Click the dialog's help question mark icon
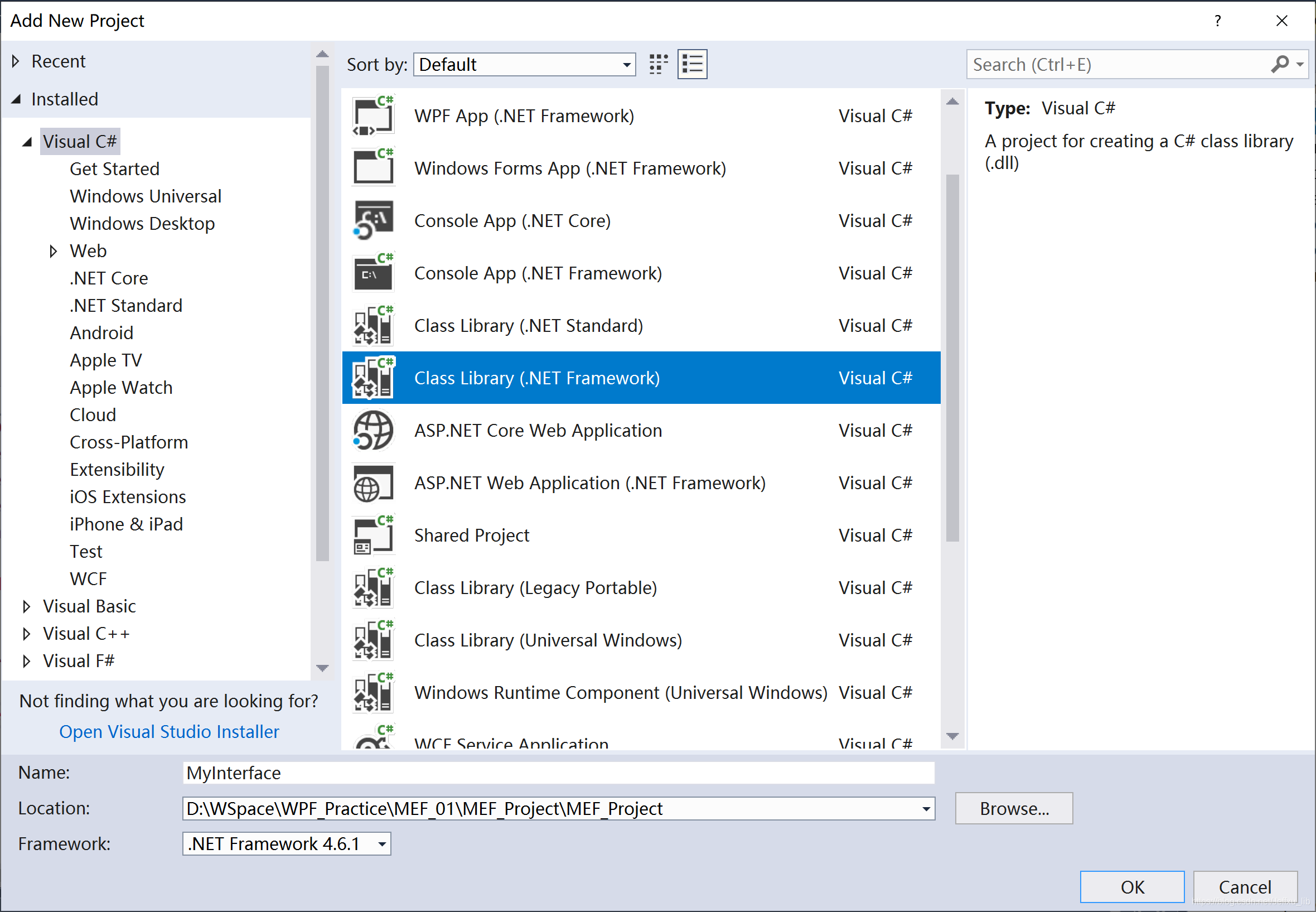1316x912 pixels. [1218, 21]
